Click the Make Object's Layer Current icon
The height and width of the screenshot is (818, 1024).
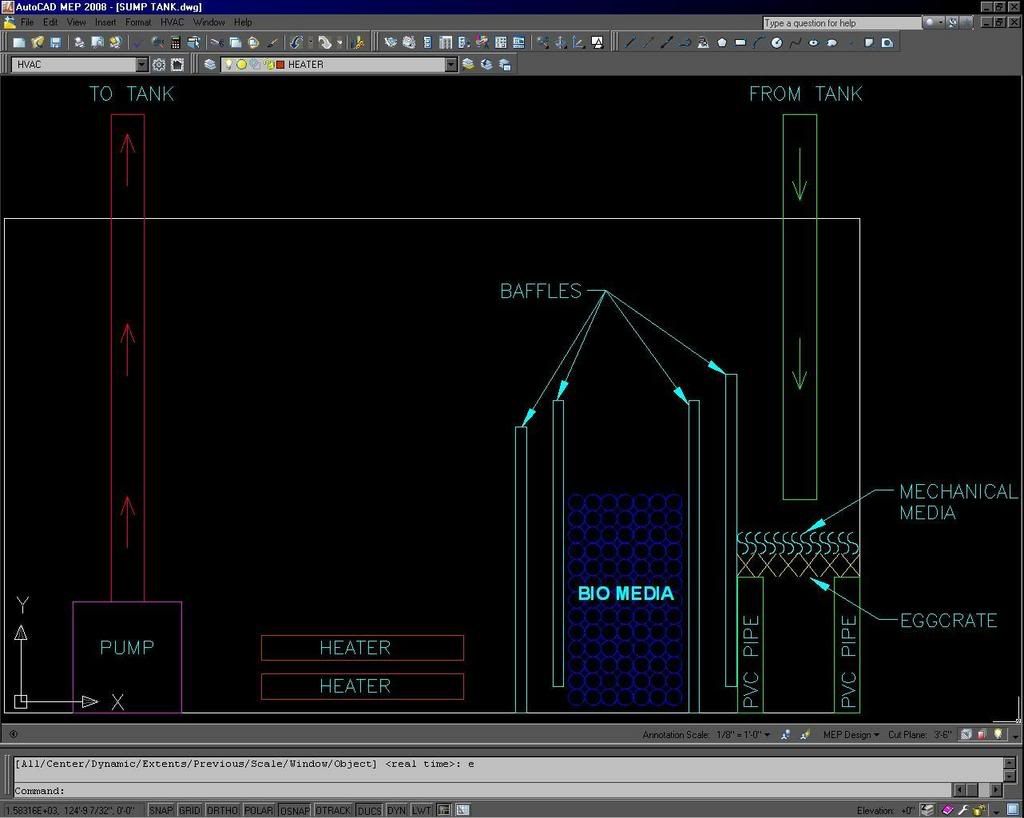[x=468, y=65]
